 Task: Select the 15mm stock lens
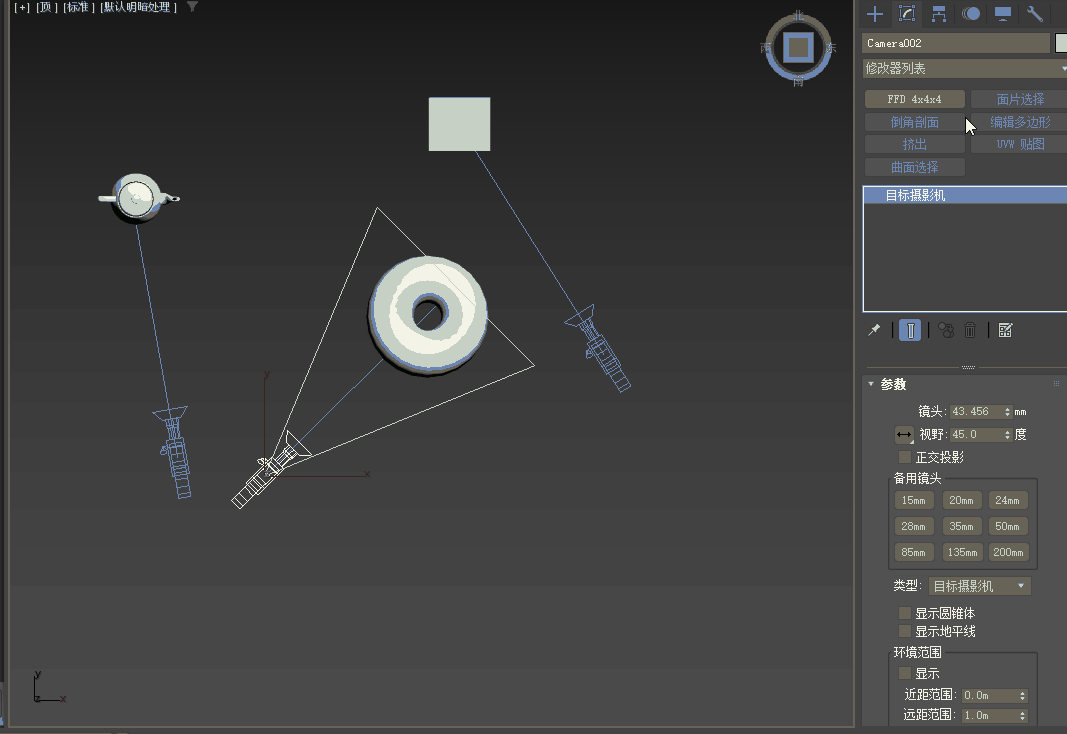[x=914, y=501]
